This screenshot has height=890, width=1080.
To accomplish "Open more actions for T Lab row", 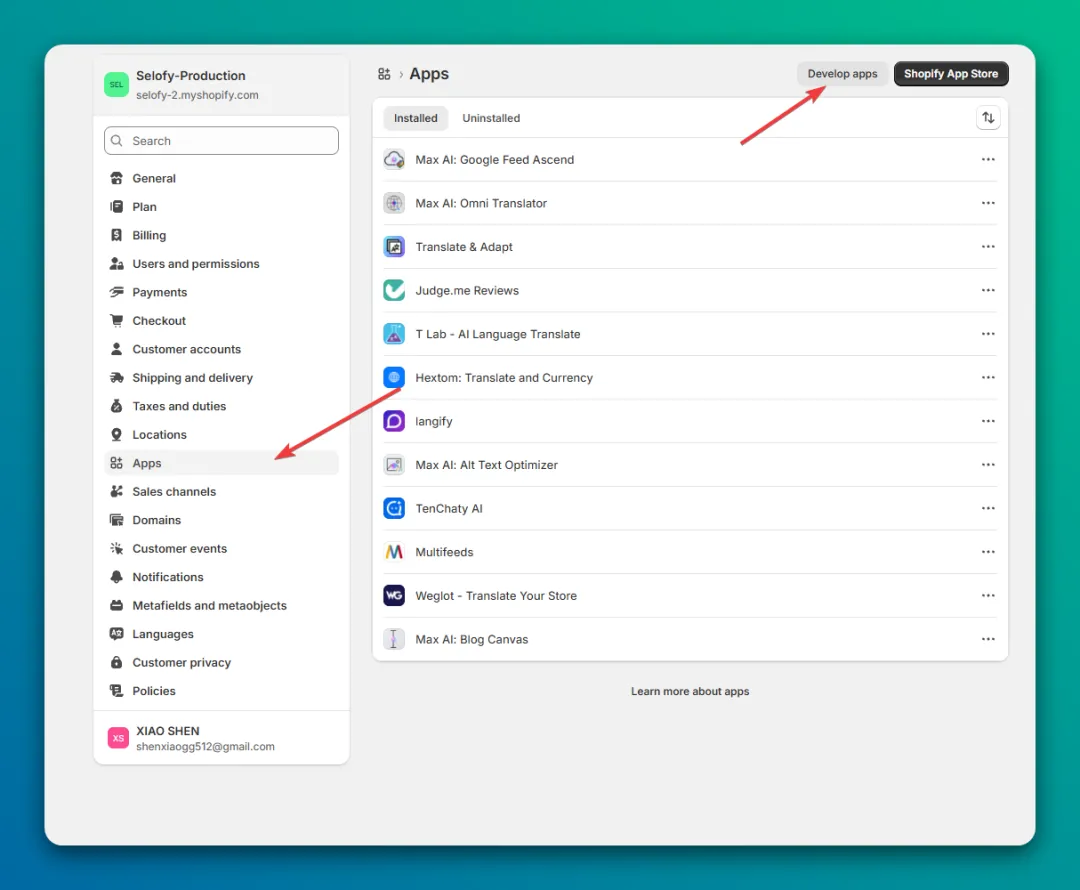I will 988,334.
